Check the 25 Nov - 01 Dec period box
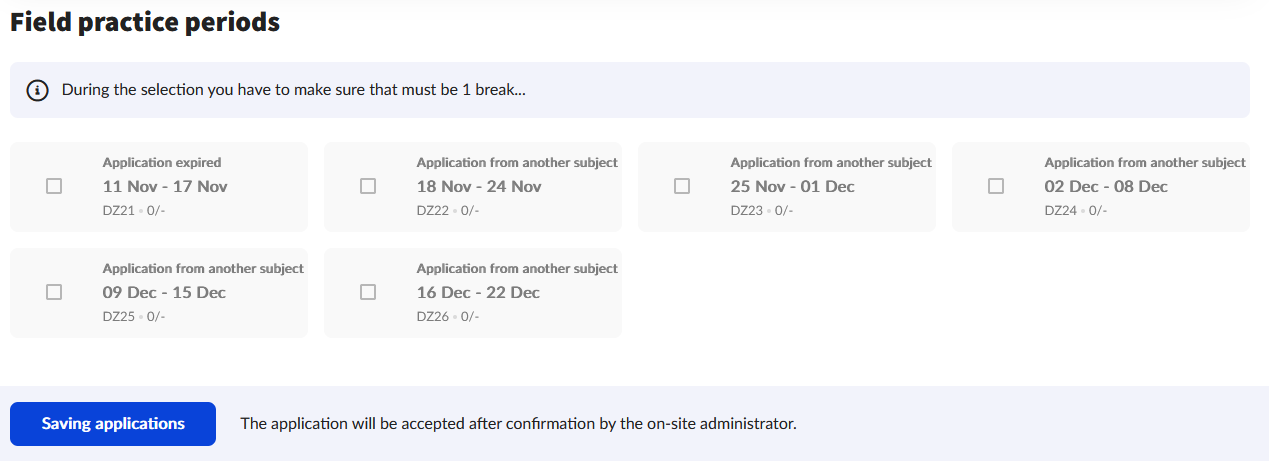The image size is (1269, 461). click(x=682, y=186)
